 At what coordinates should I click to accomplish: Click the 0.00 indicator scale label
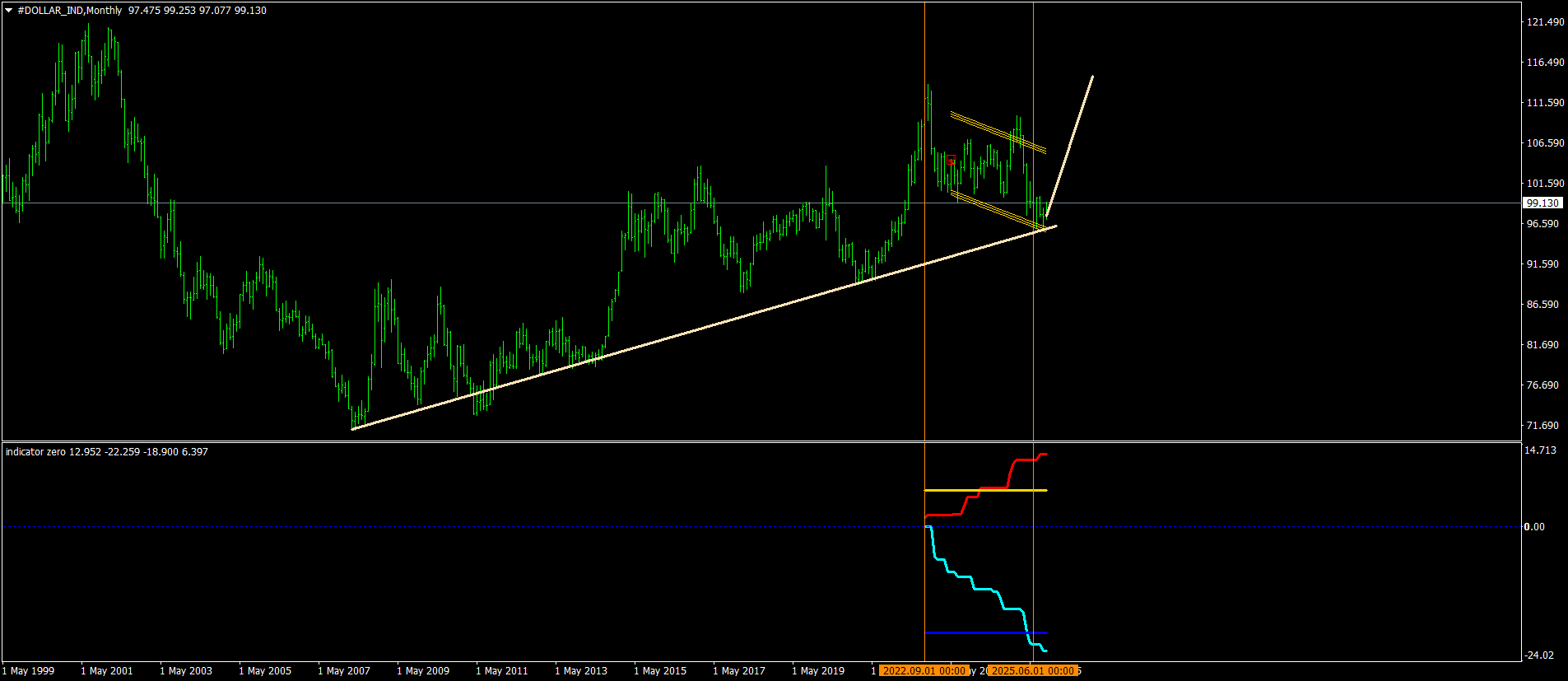pos(1534,526)
